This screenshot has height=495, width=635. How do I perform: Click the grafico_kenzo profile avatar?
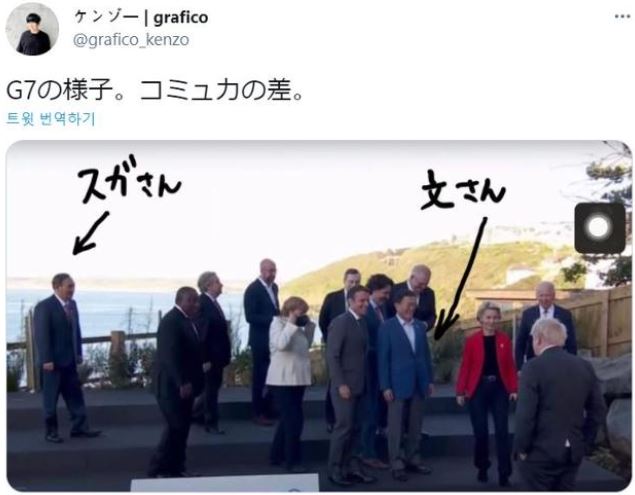click(32, 29)
